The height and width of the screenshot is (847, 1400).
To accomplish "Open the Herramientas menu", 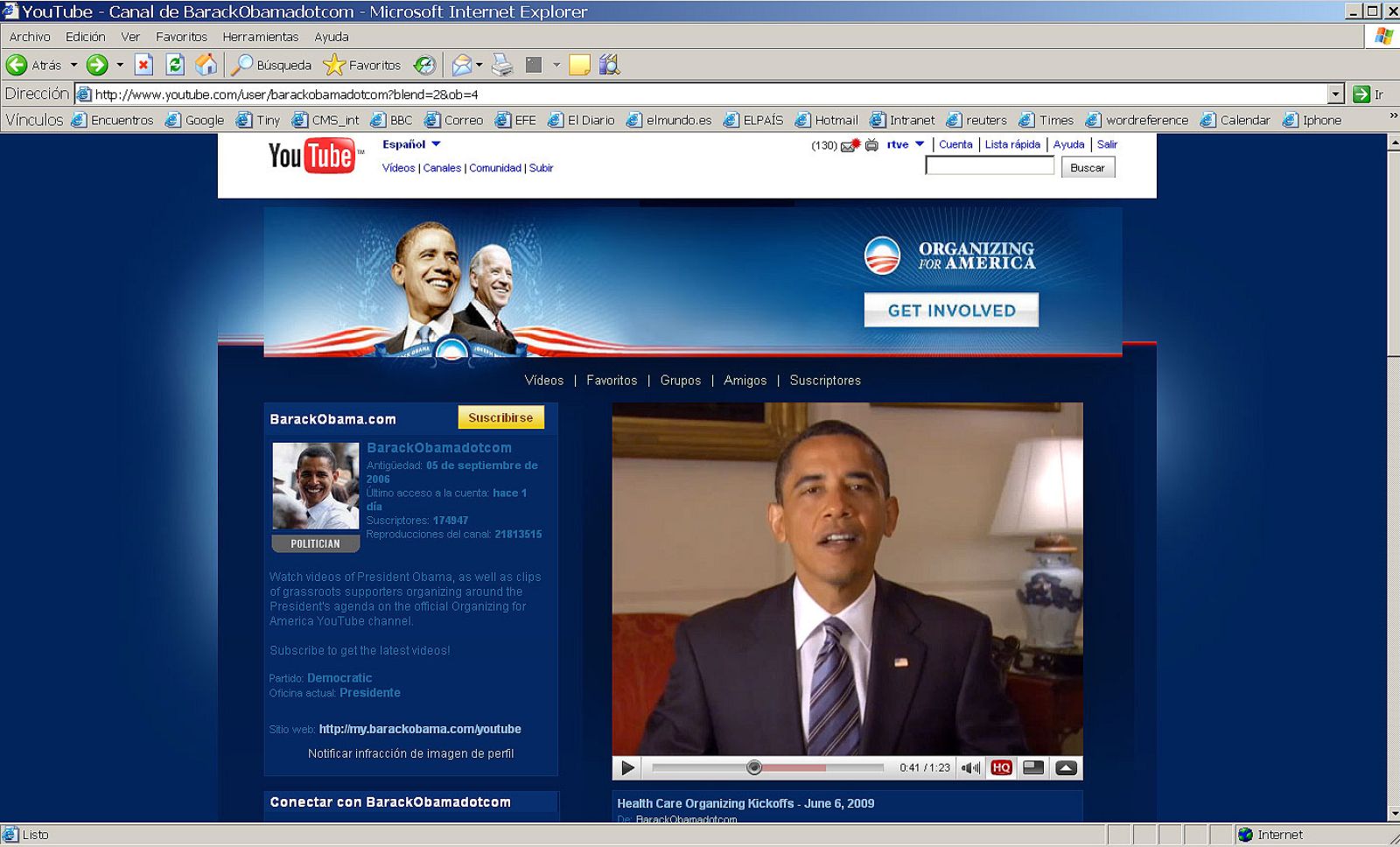I will tap(260, 37).
